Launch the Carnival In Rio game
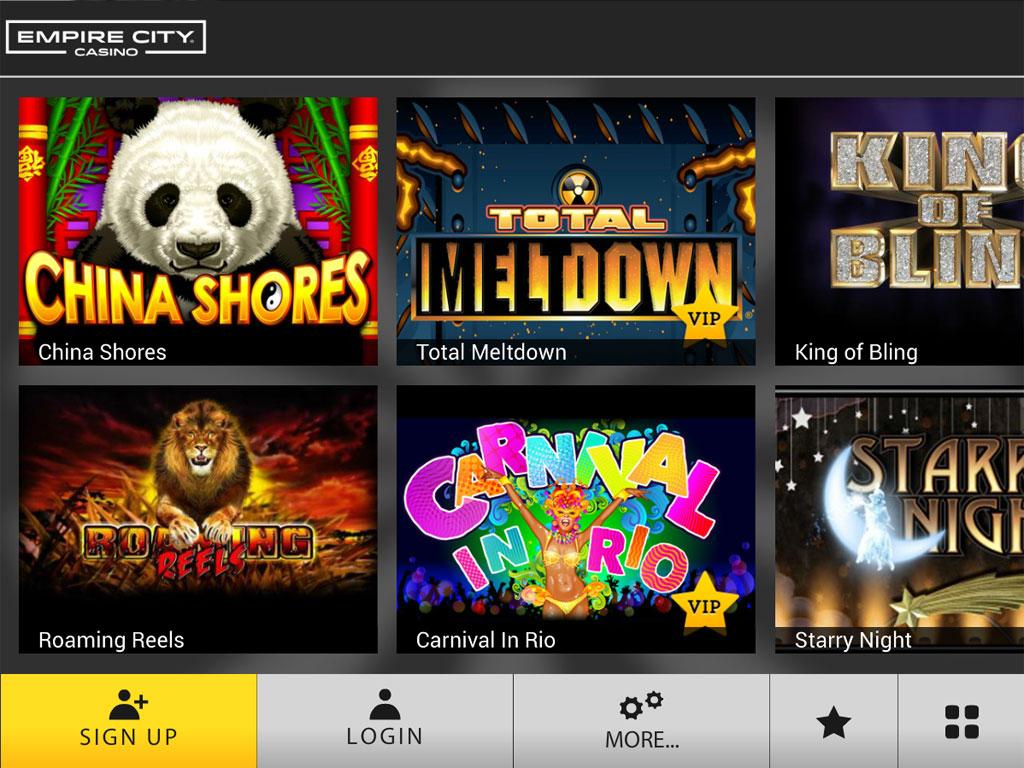Screen dimensions: 1024x768 pos(575,519)
